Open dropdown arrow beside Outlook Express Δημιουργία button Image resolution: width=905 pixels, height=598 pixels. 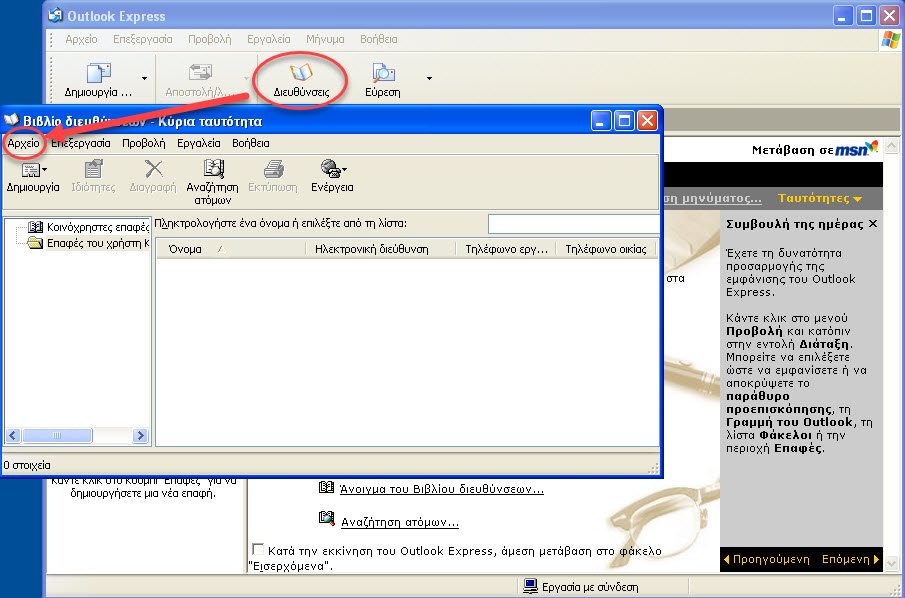(144, 78)
